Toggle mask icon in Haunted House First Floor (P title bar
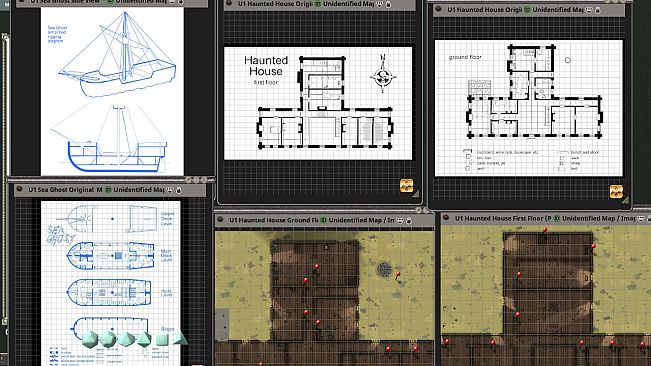 [641, 218]
